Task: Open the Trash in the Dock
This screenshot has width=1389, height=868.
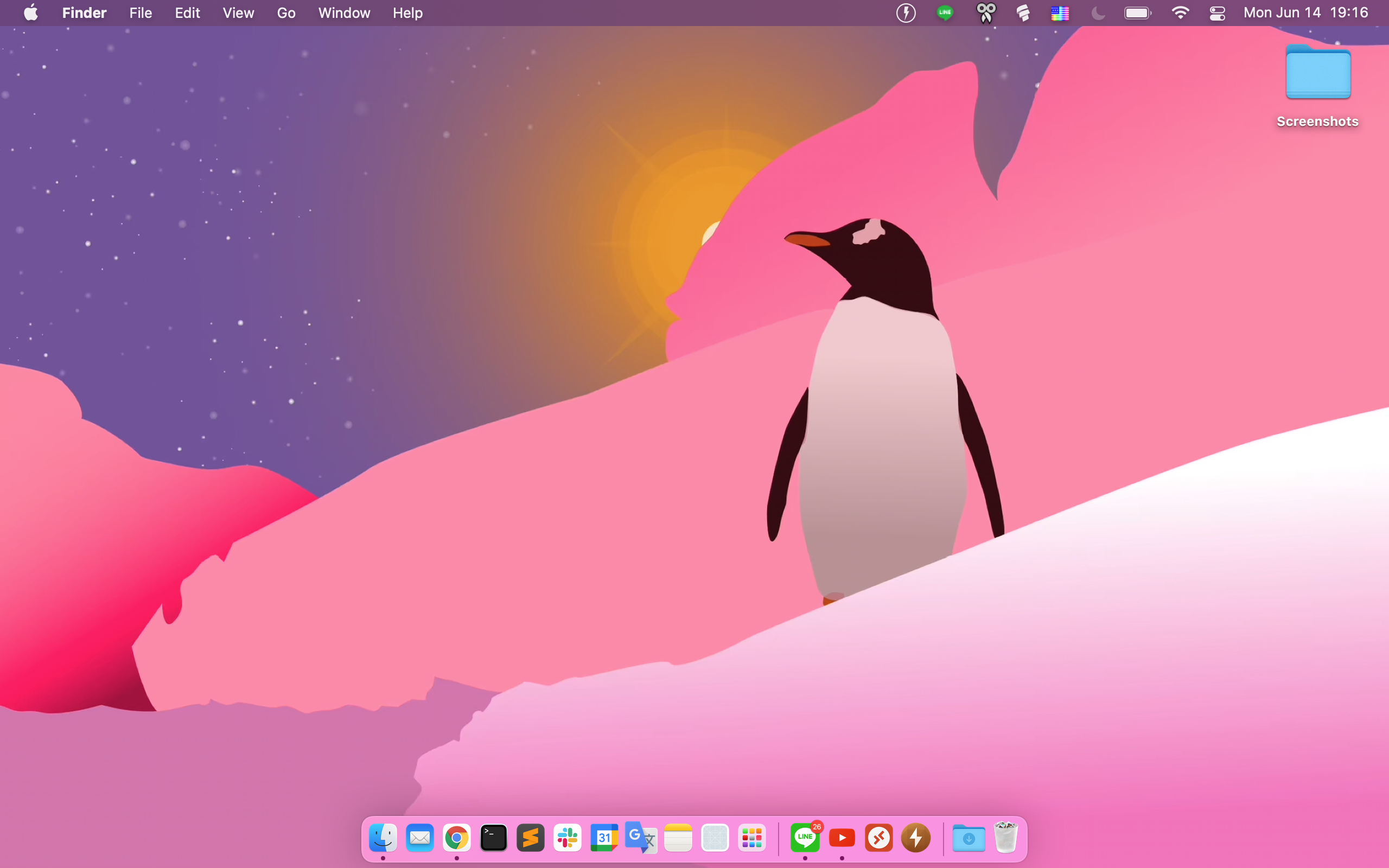Action: pyautogui.click(x=1005, y=838)
